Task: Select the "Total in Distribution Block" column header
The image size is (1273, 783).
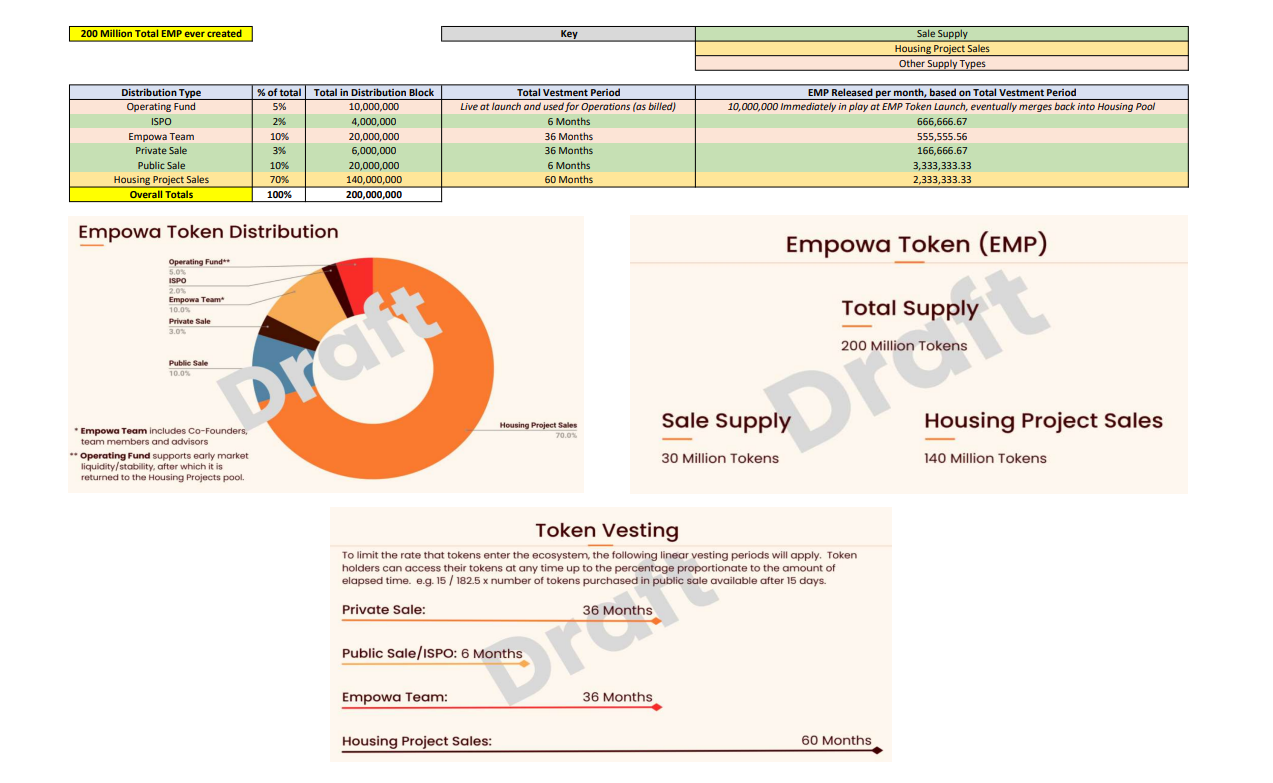Action: [374, 92]
